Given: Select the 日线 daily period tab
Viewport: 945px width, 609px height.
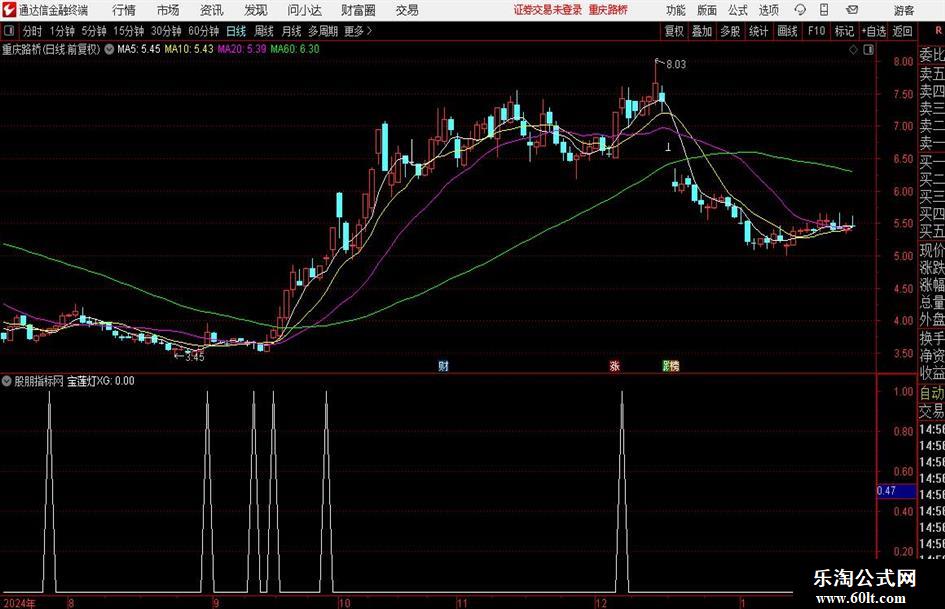Looking at the screenshot, I should point(236,31).
